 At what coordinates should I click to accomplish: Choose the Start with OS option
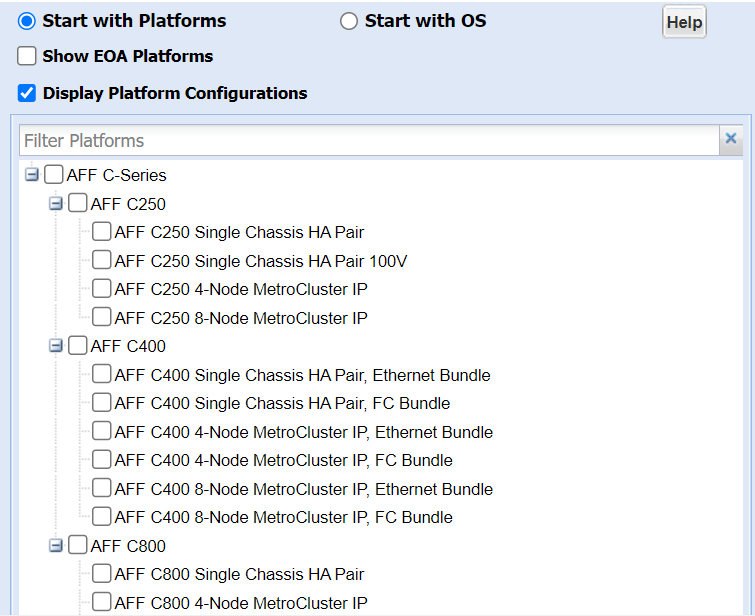click(x=349, y=21)
